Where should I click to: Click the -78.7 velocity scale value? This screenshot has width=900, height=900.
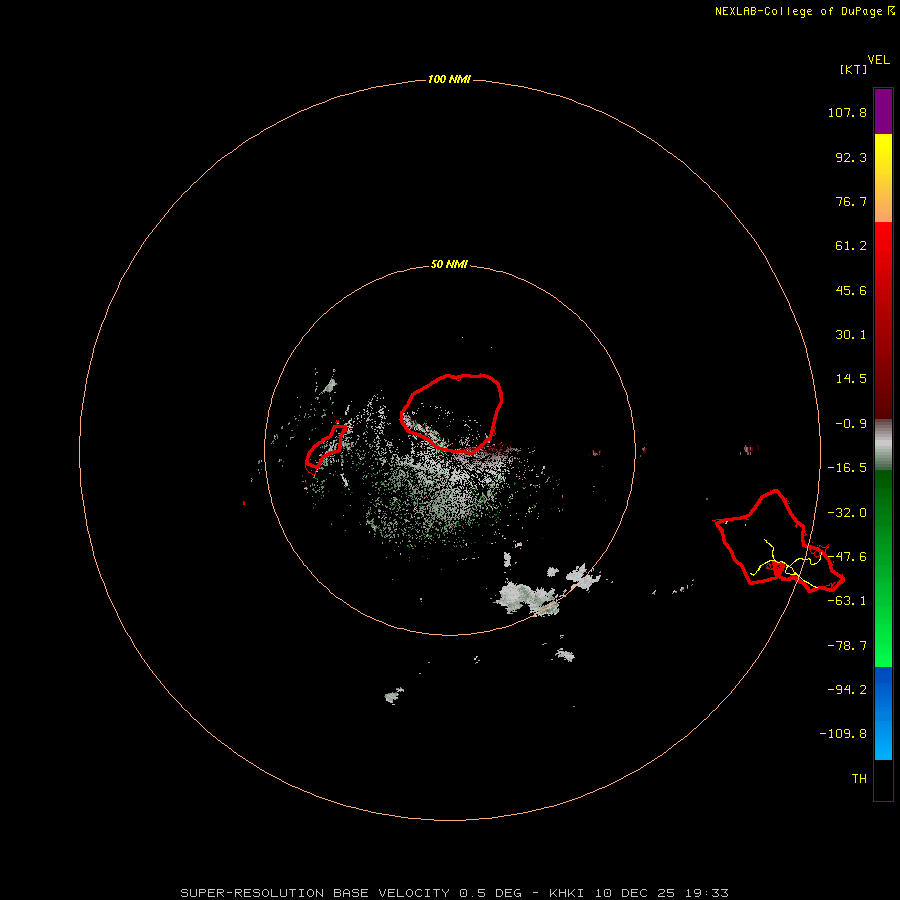(847, 646)
